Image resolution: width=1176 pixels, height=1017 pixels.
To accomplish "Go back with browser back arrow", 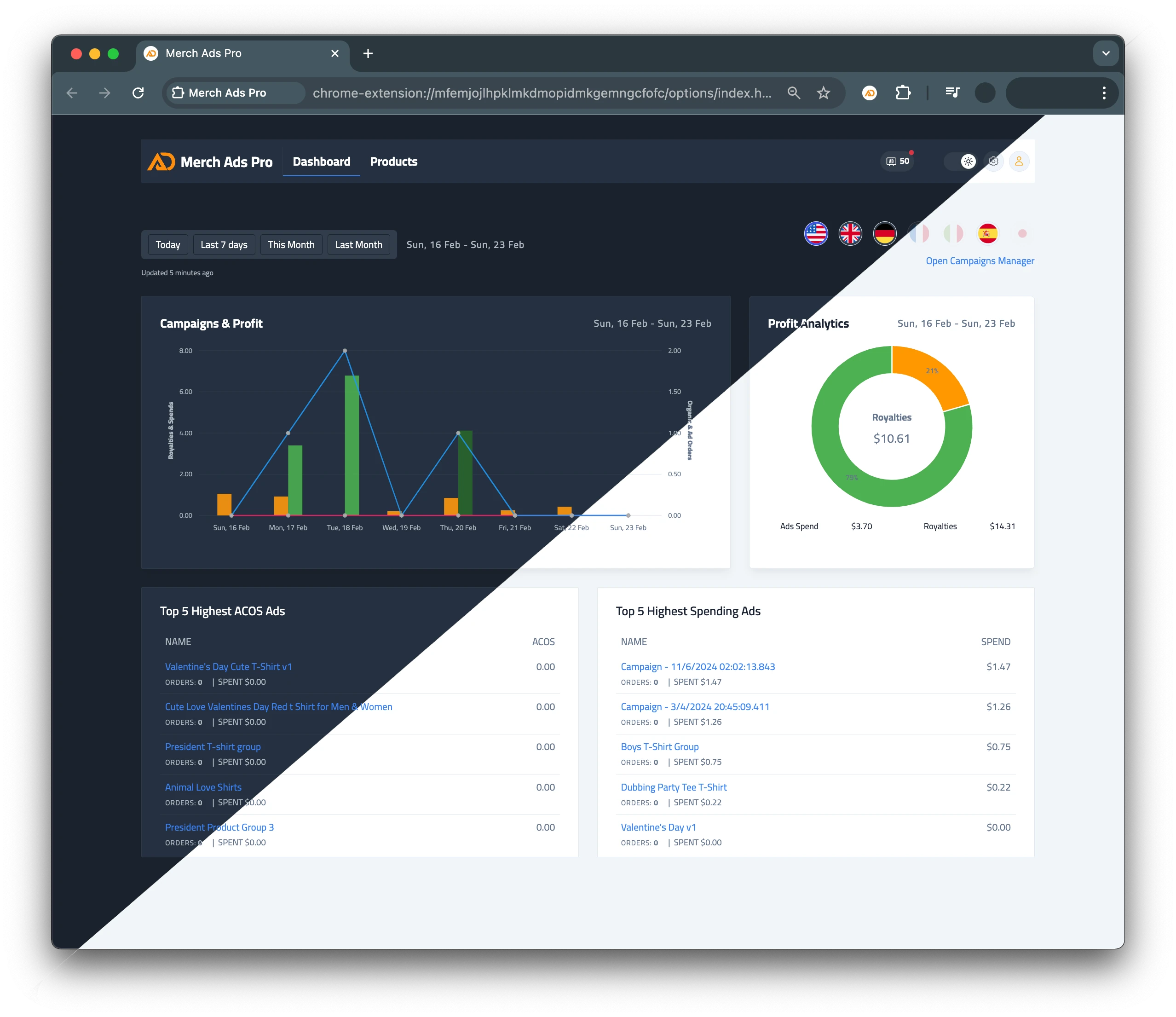I will coord(72,92).
